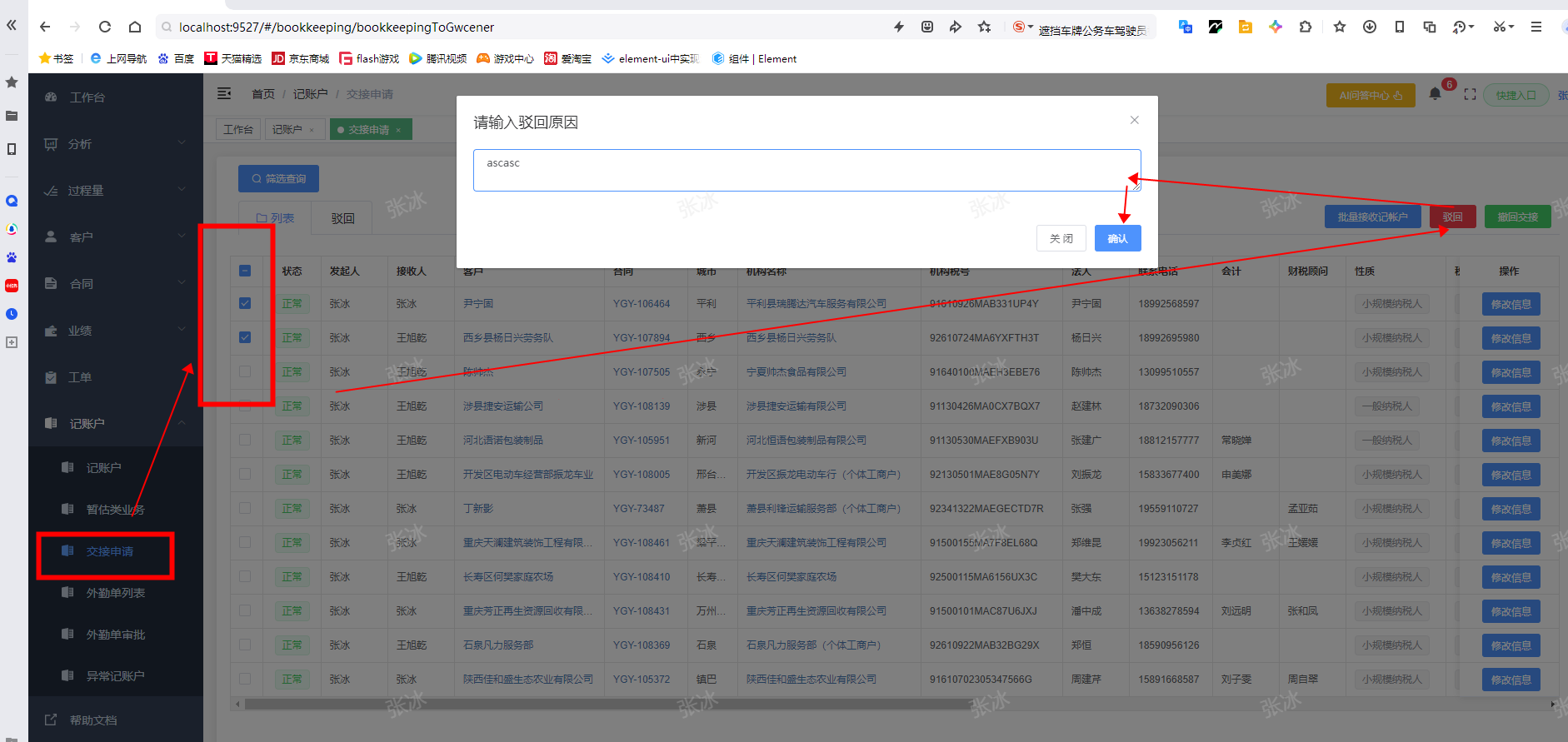Open the 异常记账户 submenu item
This screenshot has width=1568, height=742.
point(116,676)
